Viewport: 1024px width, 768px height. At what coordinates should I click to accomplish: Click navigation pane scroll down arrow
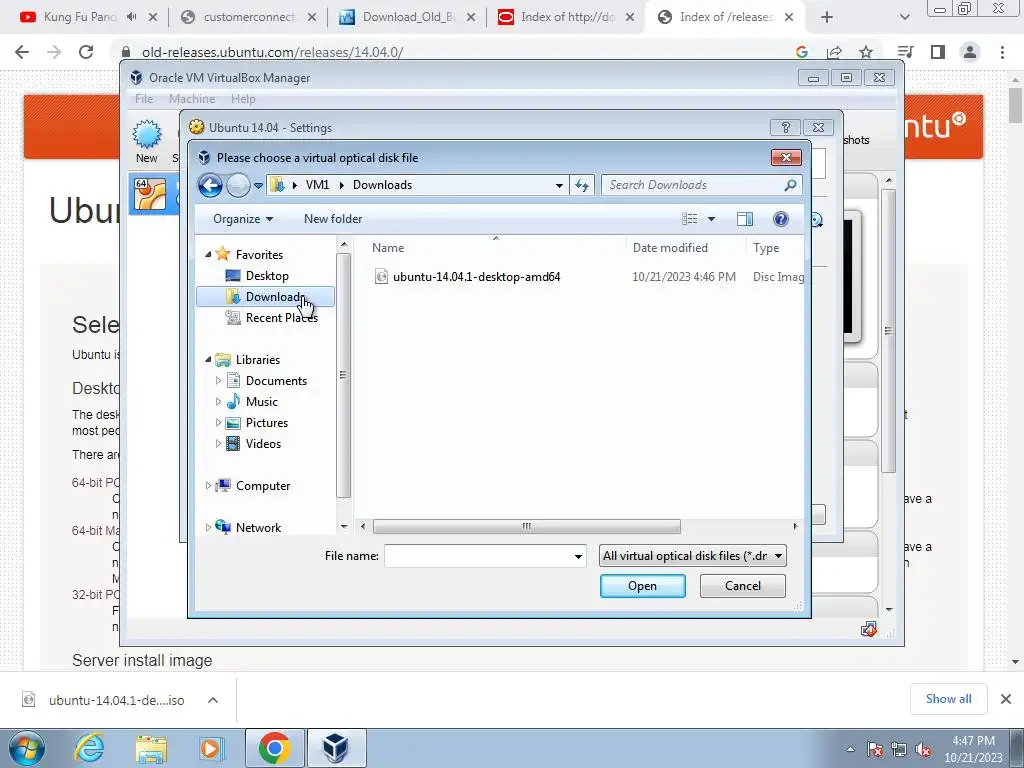[x=344, y=526]
